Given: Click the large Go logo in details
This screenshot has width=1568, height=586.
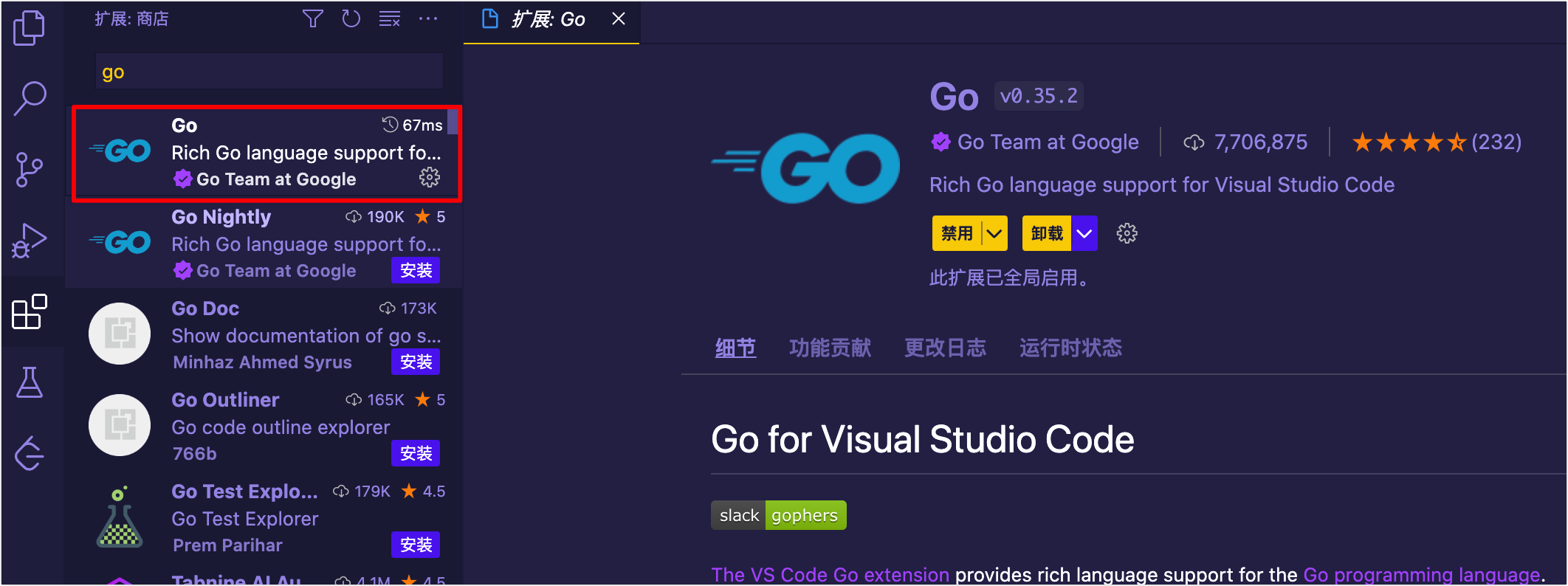Looking at the screenshot, I should (x=805, y=168).
